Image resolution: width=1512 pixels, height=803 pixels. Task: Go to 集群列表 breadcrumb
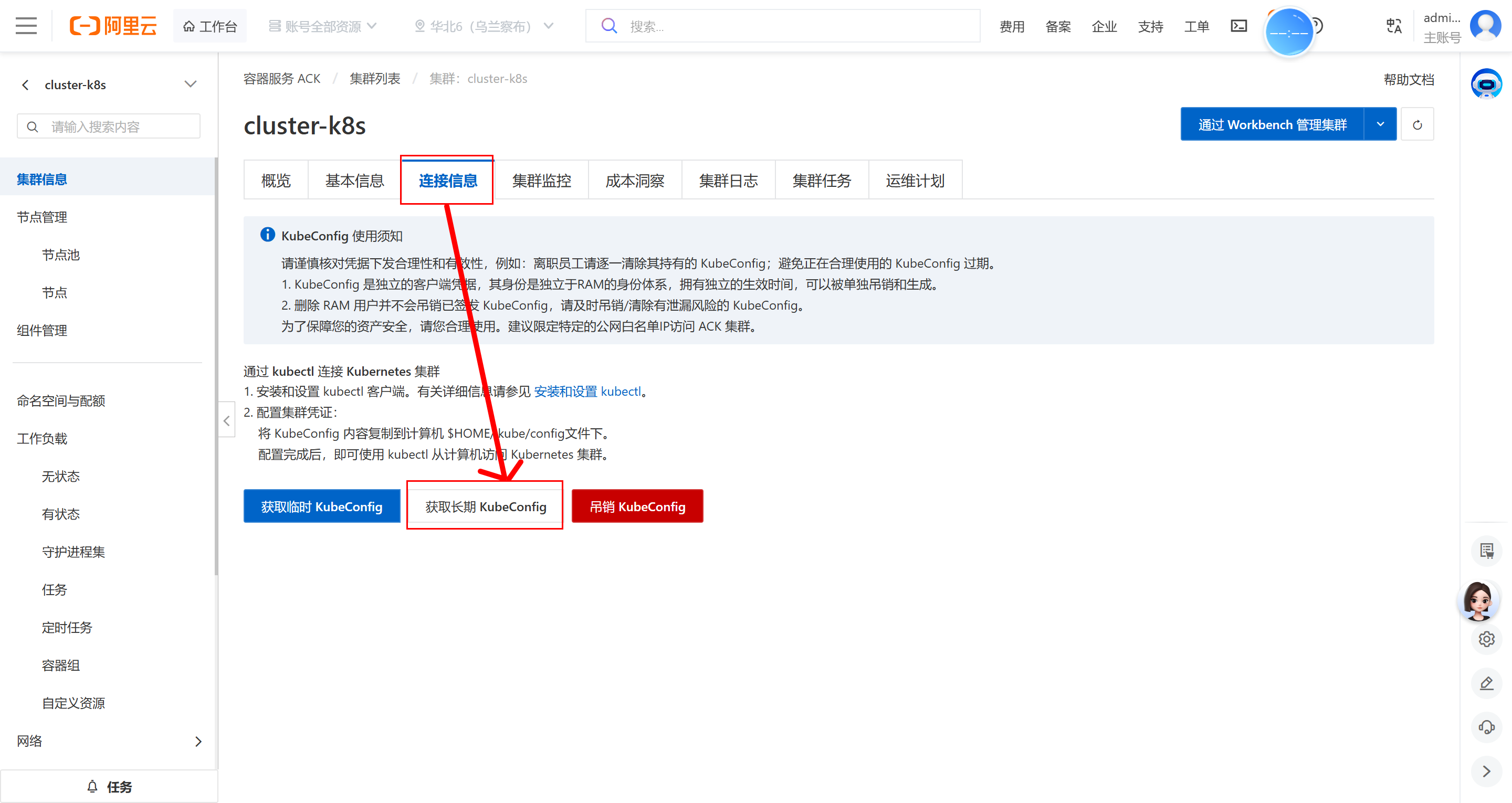(x=374, y=79)
